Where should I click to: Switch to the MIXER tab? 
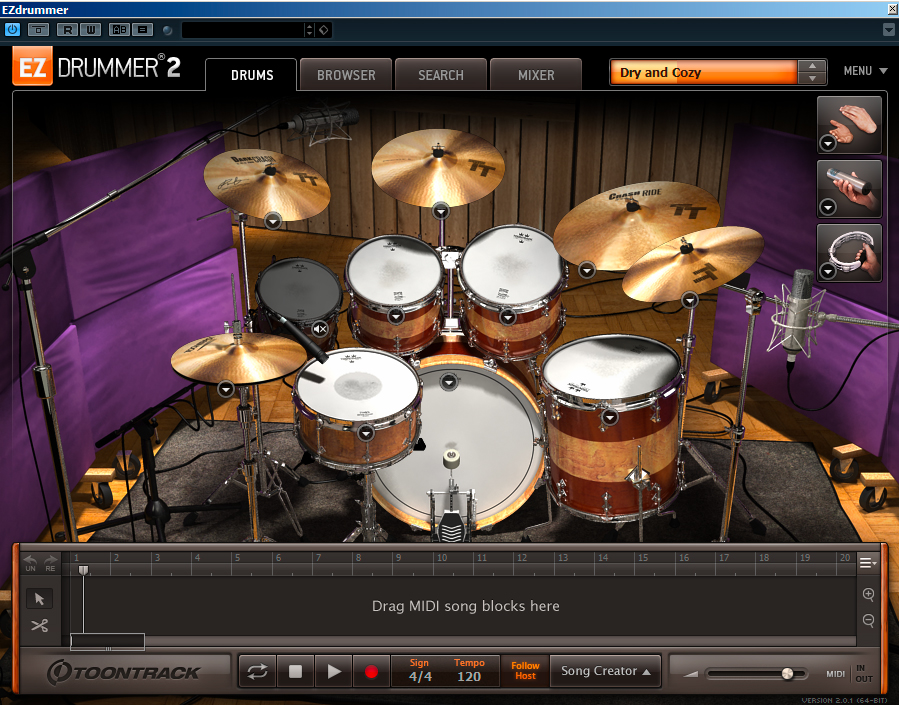point(536,75)
